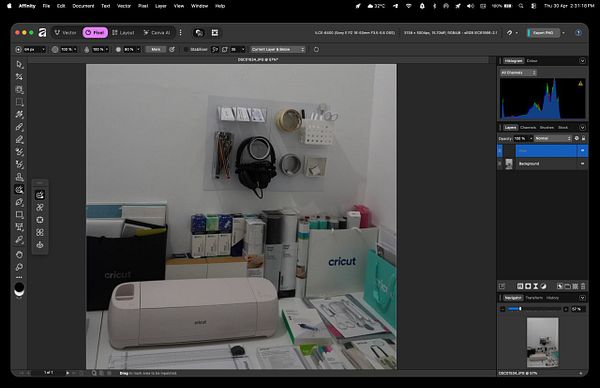Choose the Selection Brush tool
Viewport: 600px width, 388px height.
coord(19,90)
